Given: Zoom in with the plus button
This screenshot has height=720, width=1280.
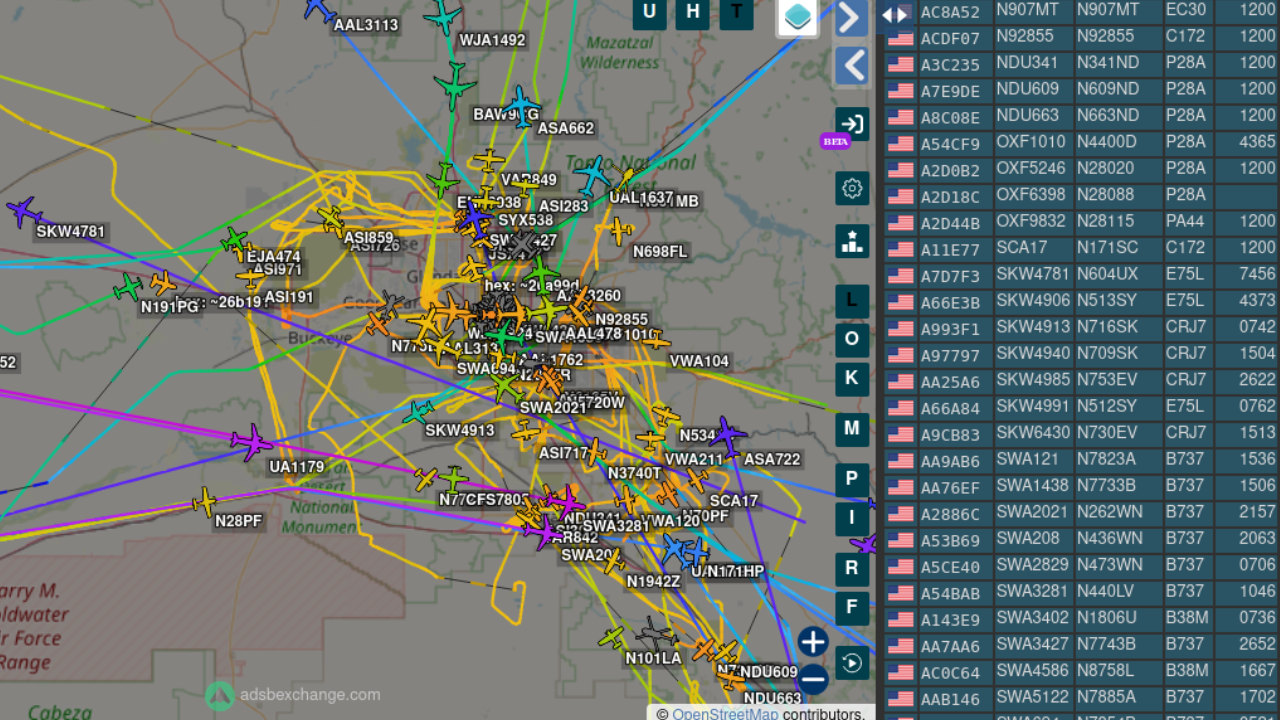Looking at the screenshot, I should coord(813,642).
